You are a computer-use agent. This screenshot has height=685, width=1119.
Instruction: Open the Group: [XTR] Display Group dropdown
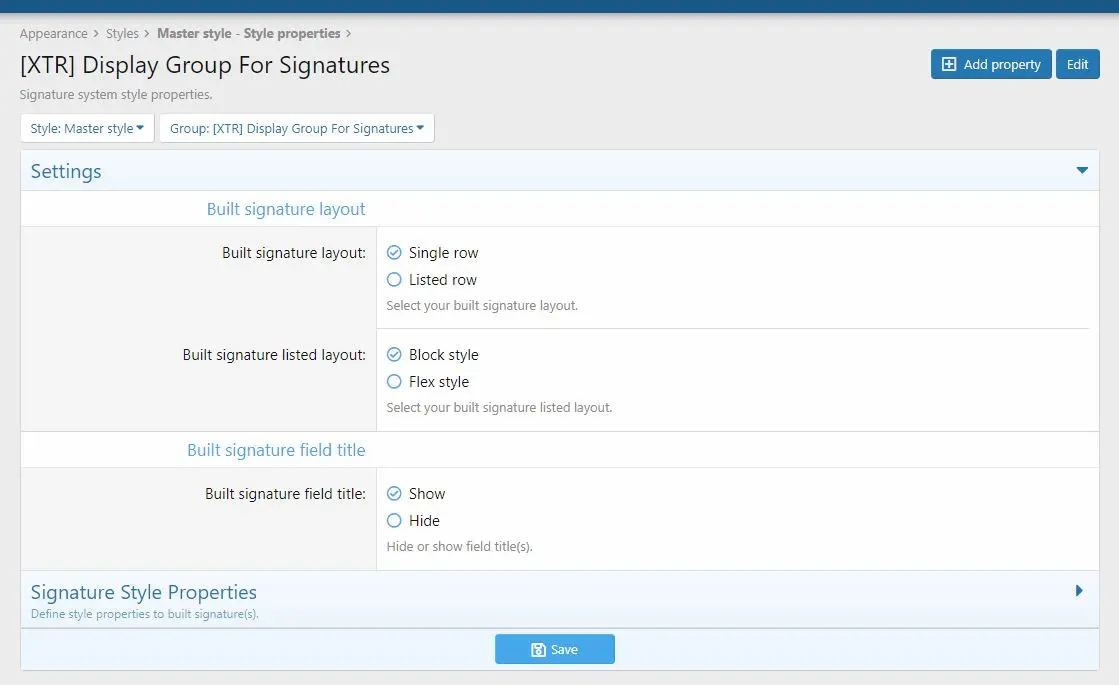[x=297, y=128]
